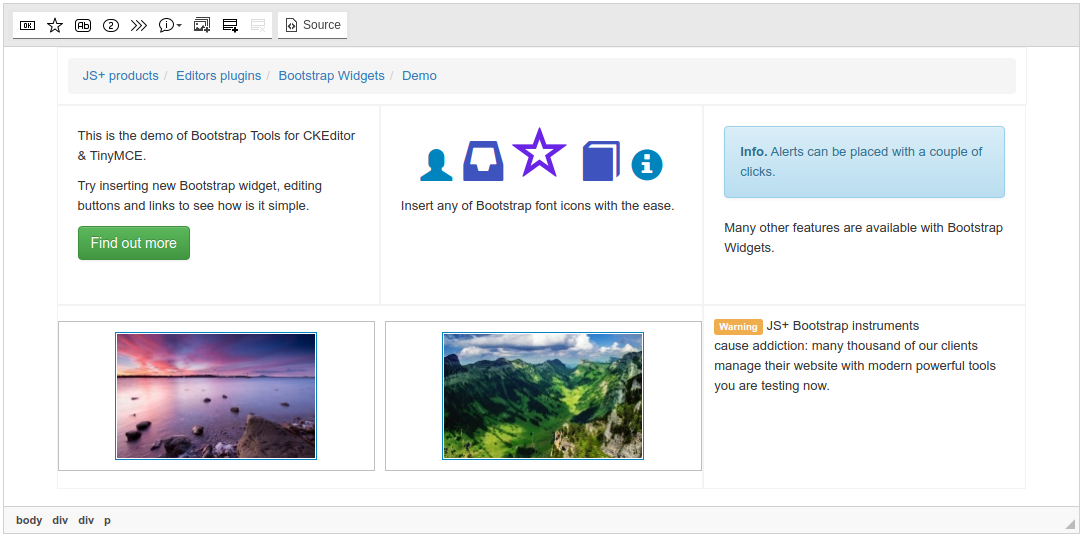Open the JS+ products breadcrumb link
This screenshot has width=1083, height=537.
120,76
